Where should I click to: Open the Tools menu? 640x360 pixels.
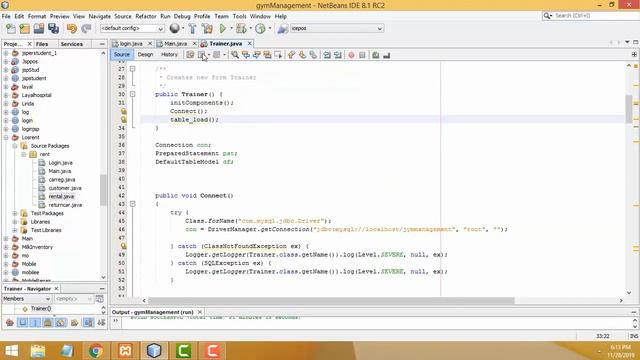[x=240, y=16]
